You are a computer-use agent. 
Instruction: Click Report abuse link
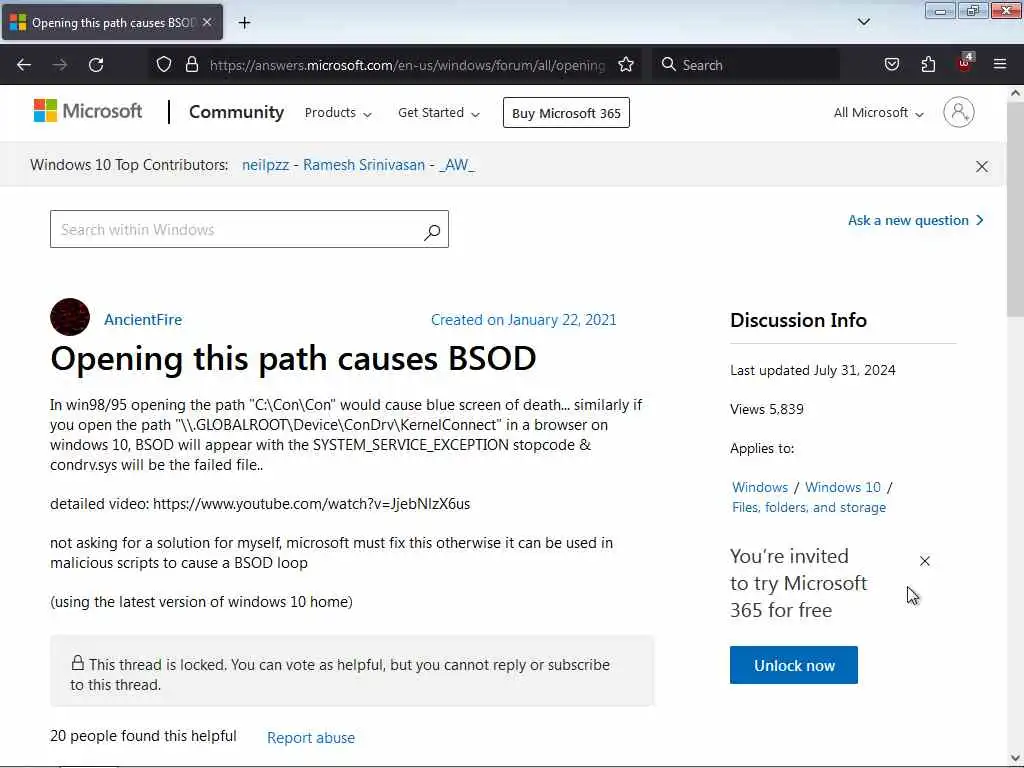point(311,738)
